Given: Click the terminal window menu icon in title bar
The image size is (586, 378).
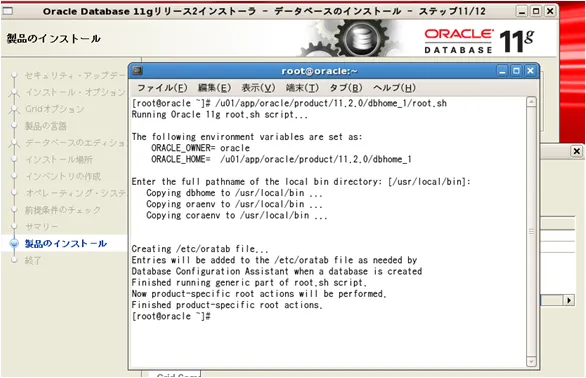Looking at the screenshot, I should [x=137, y=70].
